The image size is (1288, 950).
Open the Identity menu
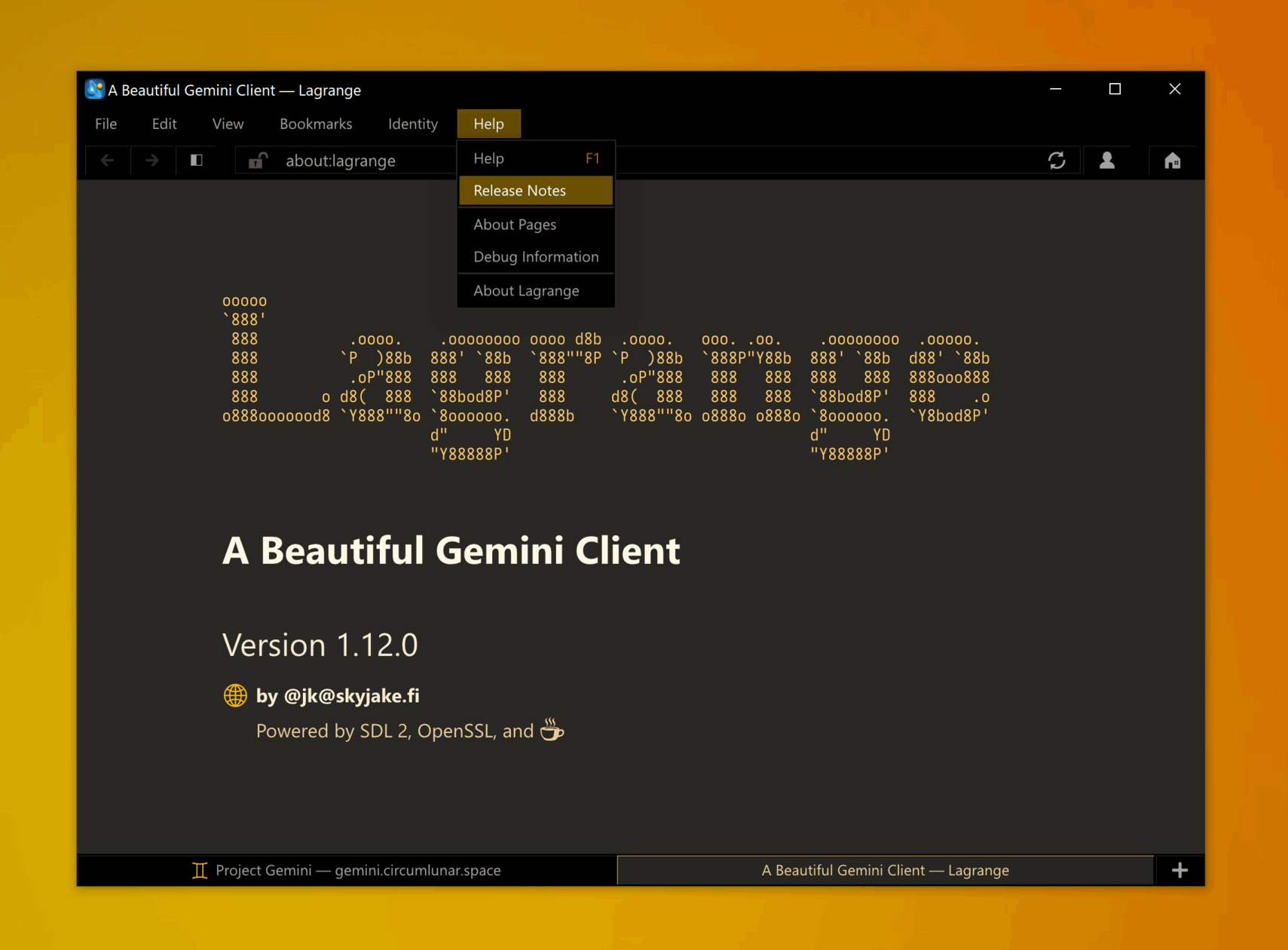pyautogui.click(x=413, y=124)
